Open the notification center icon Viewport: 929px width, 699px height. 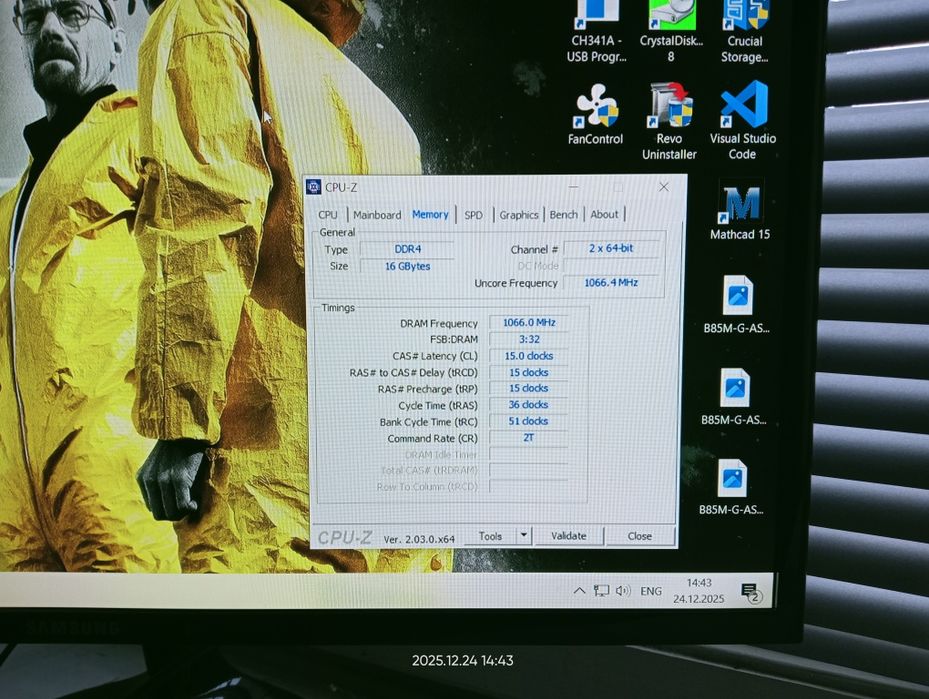tap(751, 592)
